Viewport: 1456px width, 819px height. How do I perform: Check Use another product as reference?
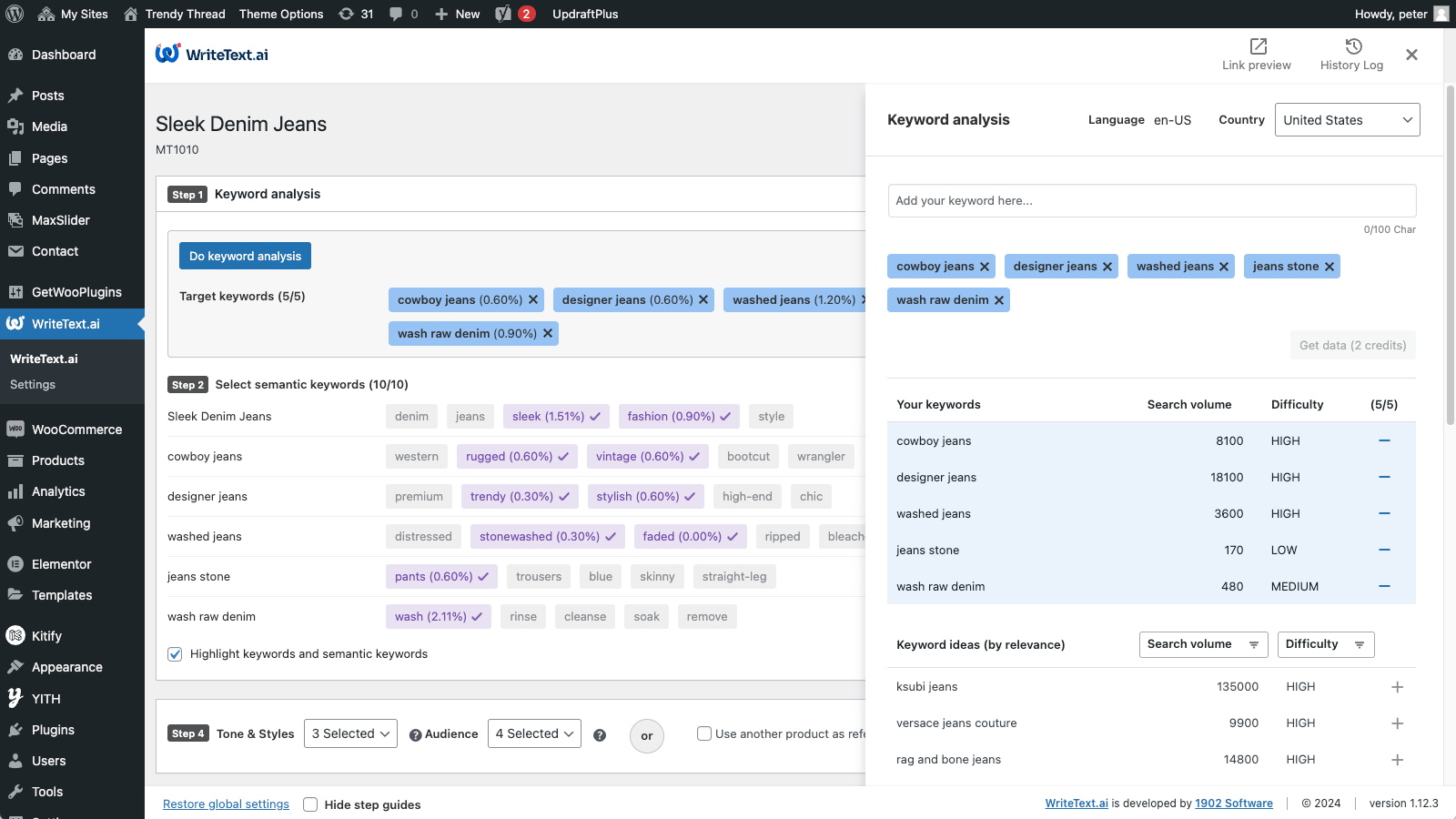[704, 733]
